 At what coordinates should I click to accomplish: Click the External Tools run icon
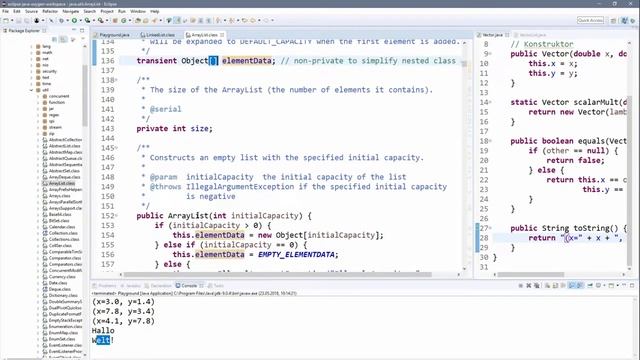100,20
